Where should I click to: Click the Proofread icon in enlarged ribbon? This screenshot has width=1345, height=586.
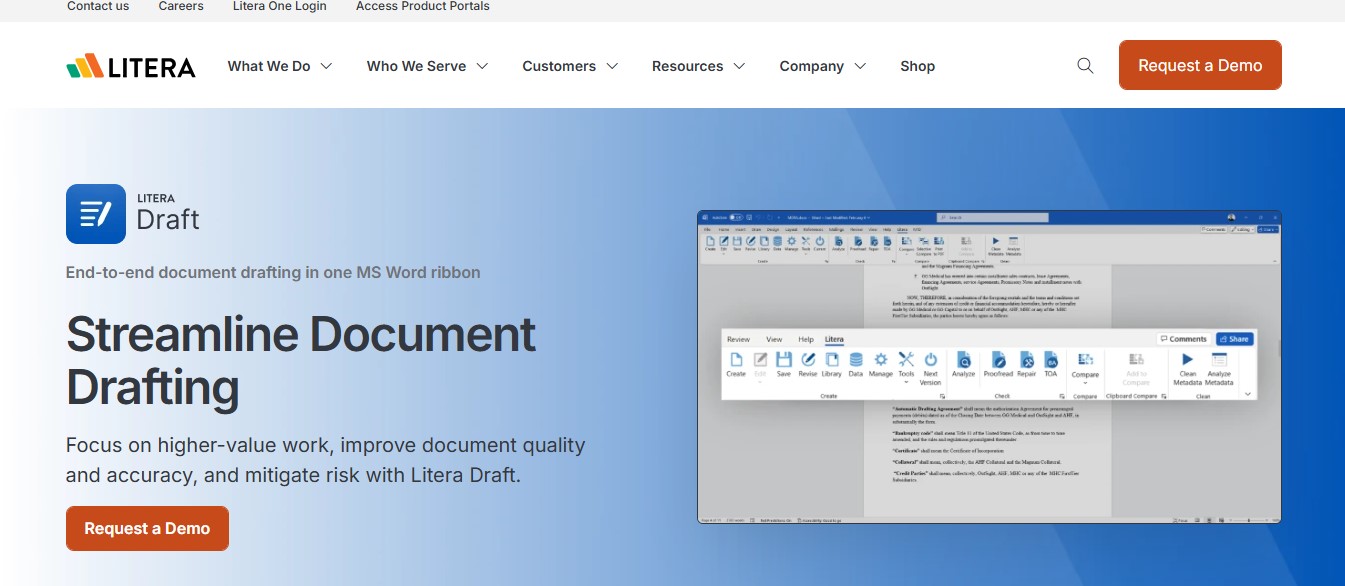[998, 361]
